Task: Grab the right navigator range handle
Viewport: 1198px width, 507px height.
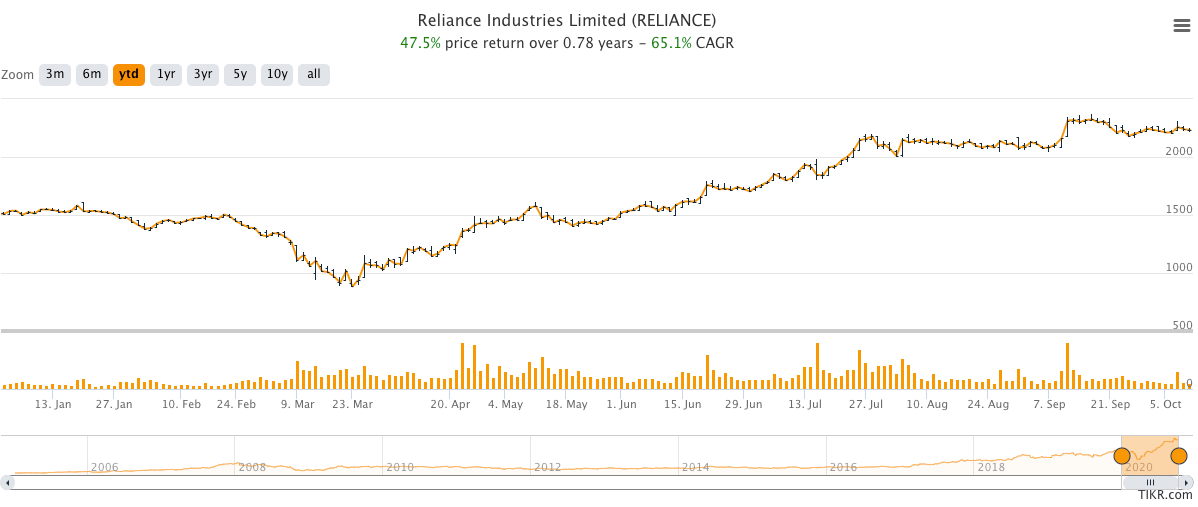Action: [1179, 457]
